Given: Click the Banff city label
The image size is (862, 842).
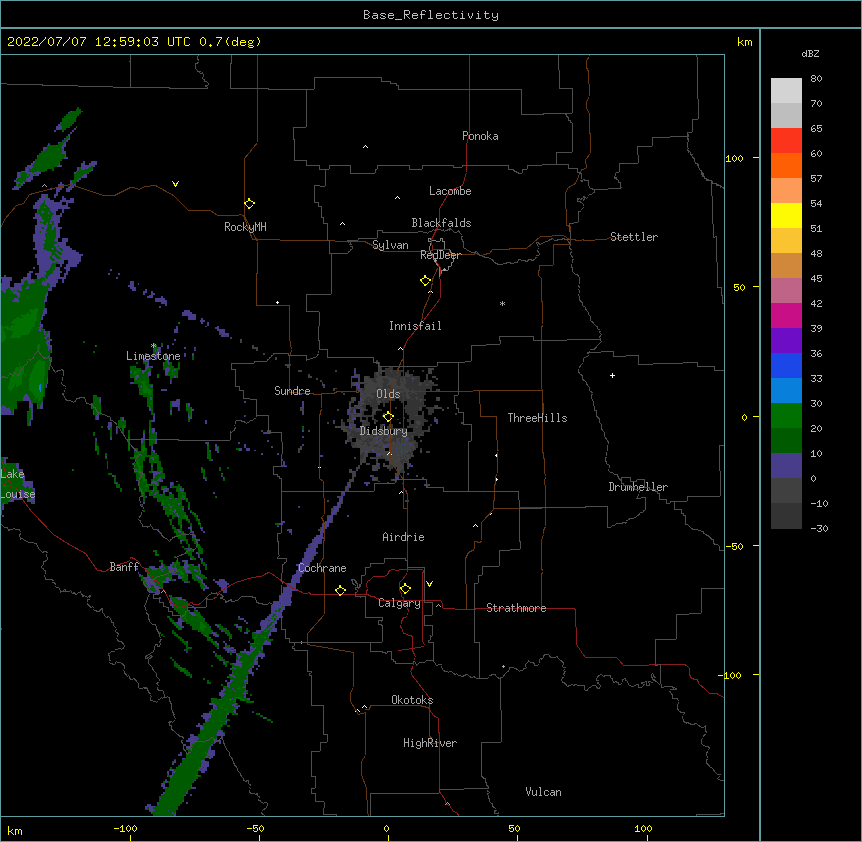Looking at the screenshot, I should tap(124, 567).
